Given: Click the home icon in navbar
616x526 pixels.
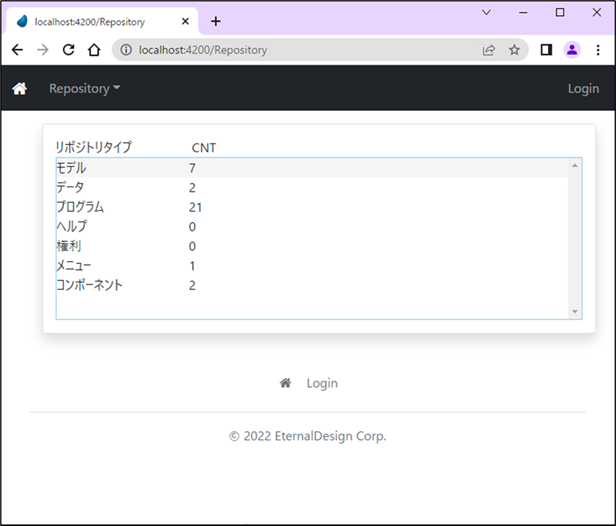Looking at the screenshot, I should click(x=19, y=89).
